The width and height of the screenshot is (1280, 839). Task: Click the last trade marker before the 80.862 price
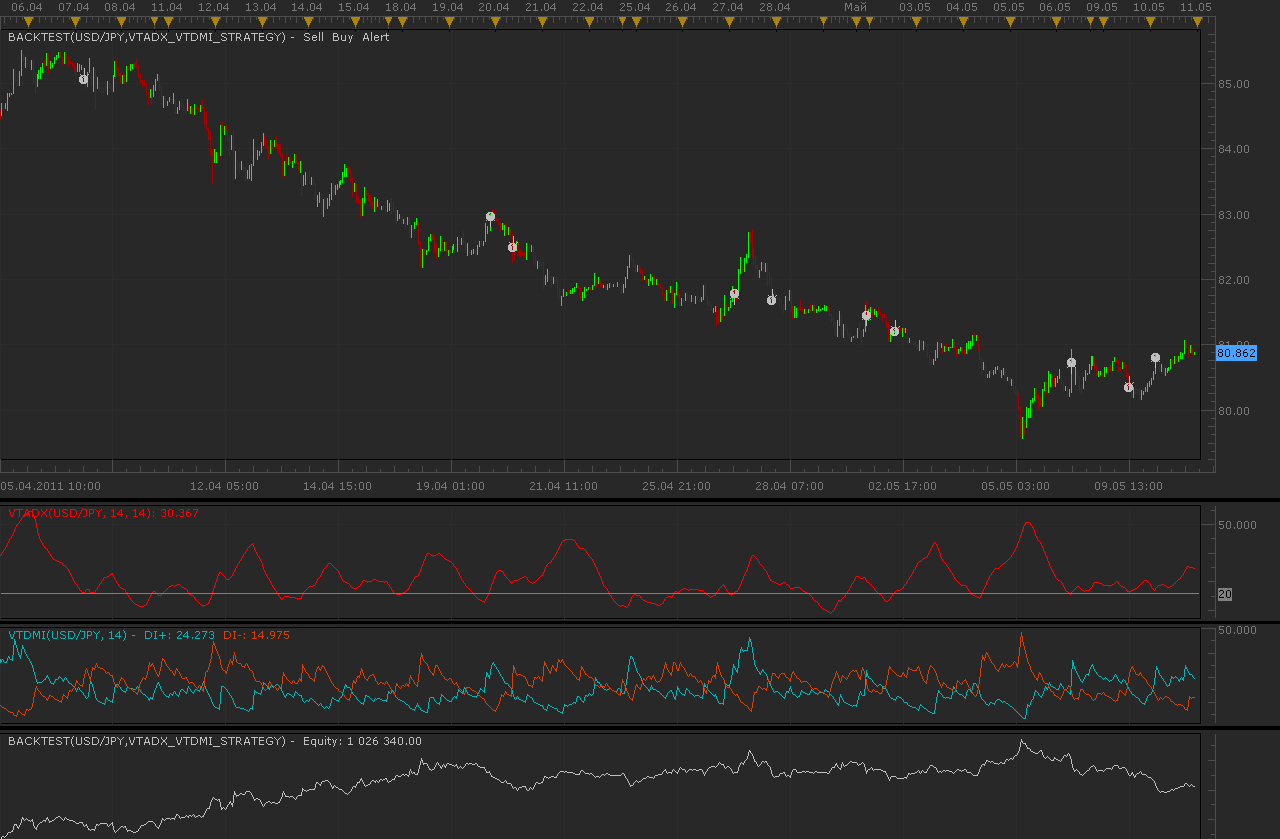click(x=1155, y=357)
